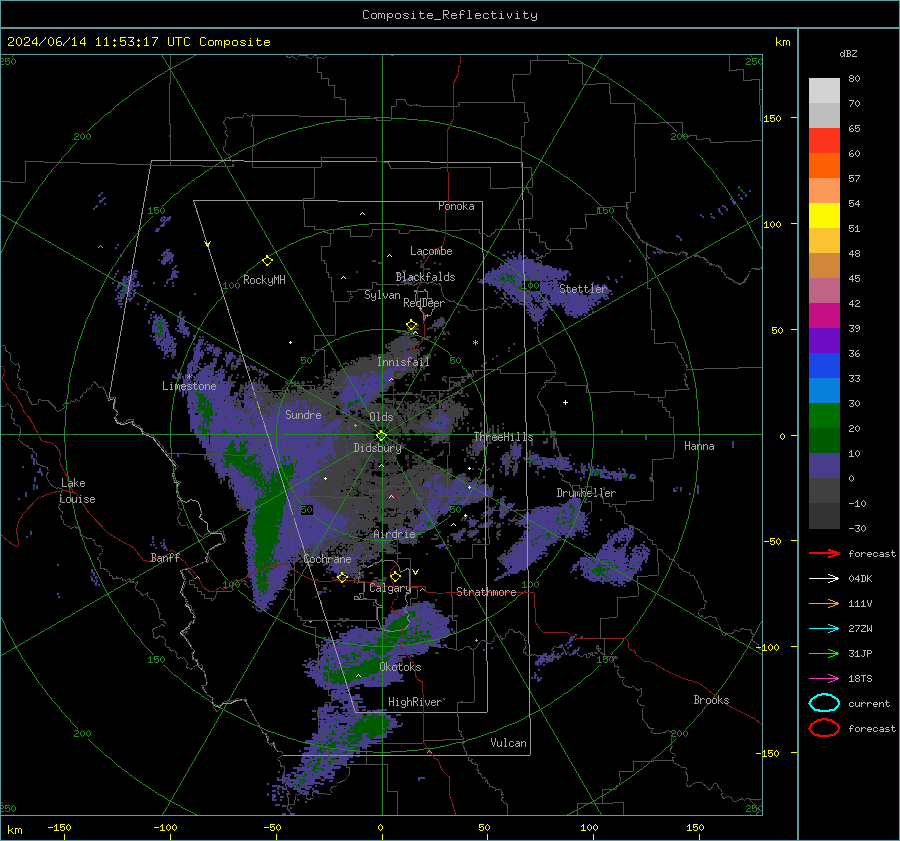Click the Hanna label

(699, 446)
